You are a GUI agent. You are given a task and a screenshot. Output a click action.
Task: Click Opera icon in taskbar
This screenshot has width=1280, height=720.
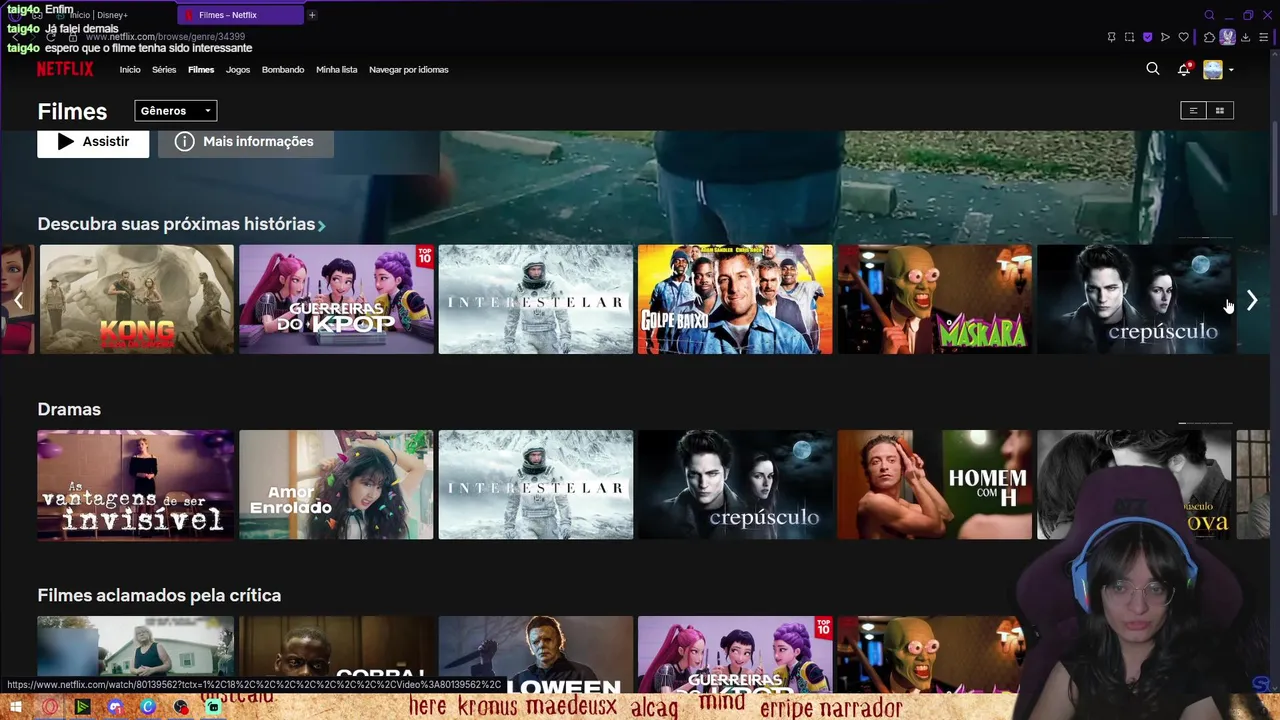pos(49,707)
